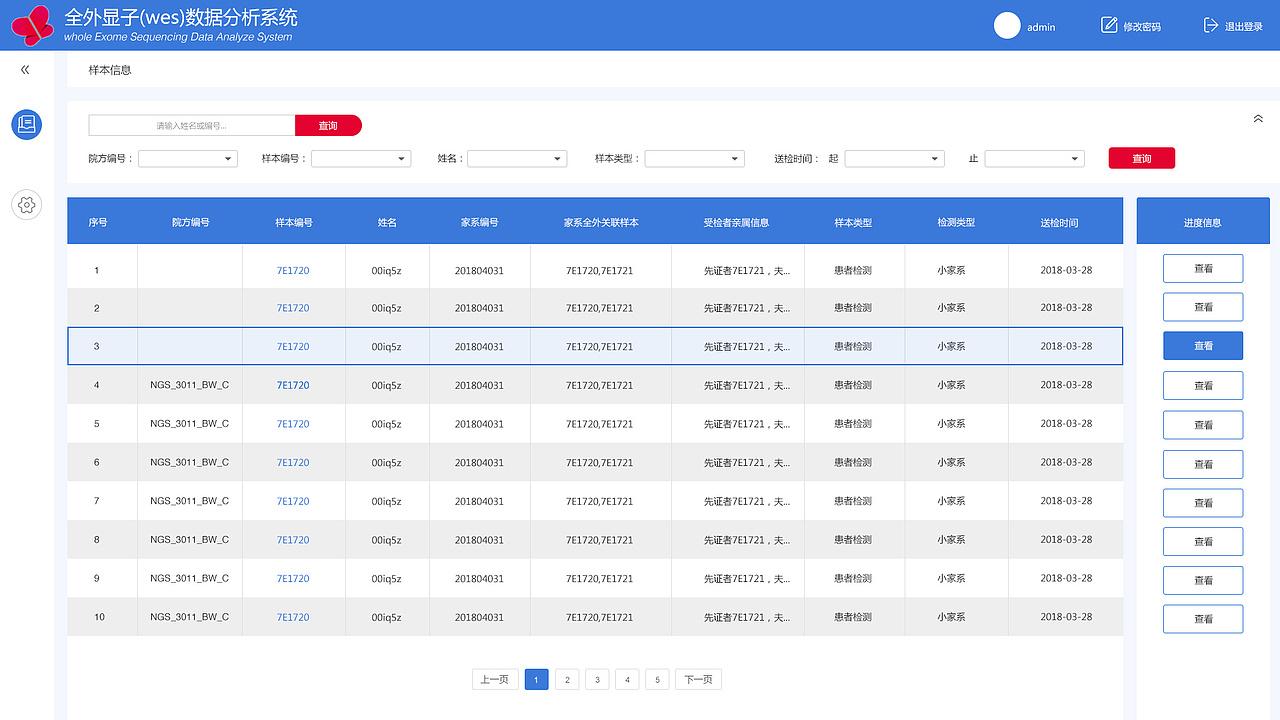The image size is (1280, 720).
Task: Open sample link 7E1720 in row 1
Action: [293, 270]
